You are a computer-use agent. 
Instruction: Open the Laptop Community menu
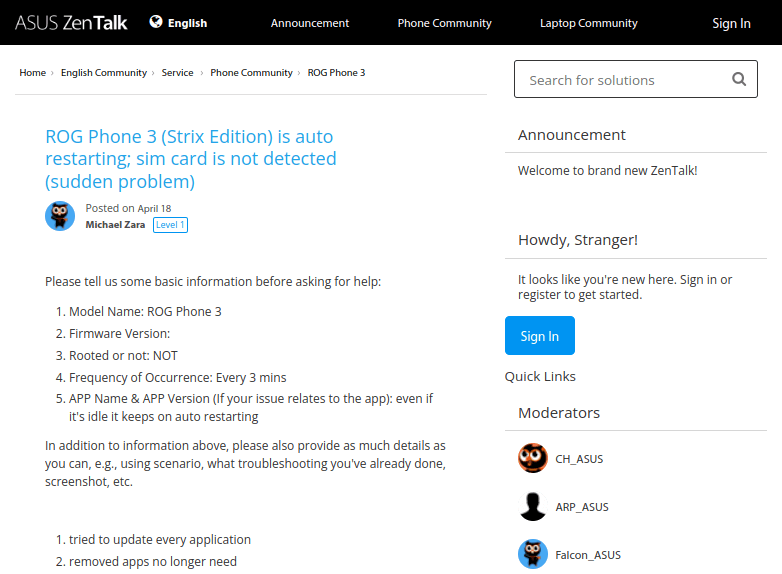point(588,23)
